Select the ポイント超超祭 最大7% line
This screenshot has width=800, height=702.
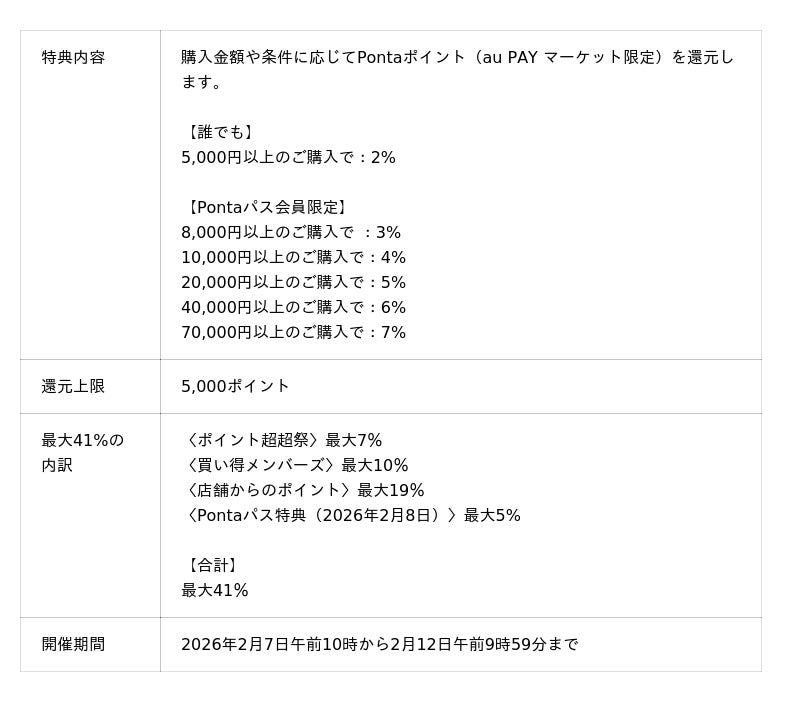(x=282, y=440)
